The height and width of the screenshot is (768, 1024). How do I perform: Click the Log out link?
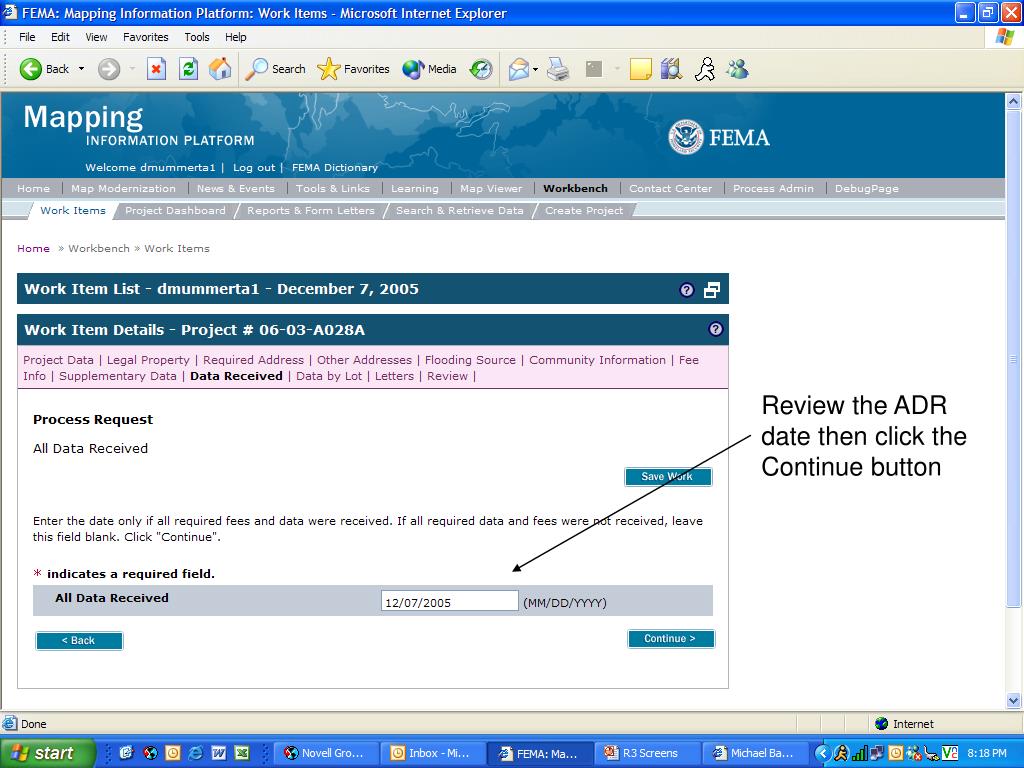(254, 167)
